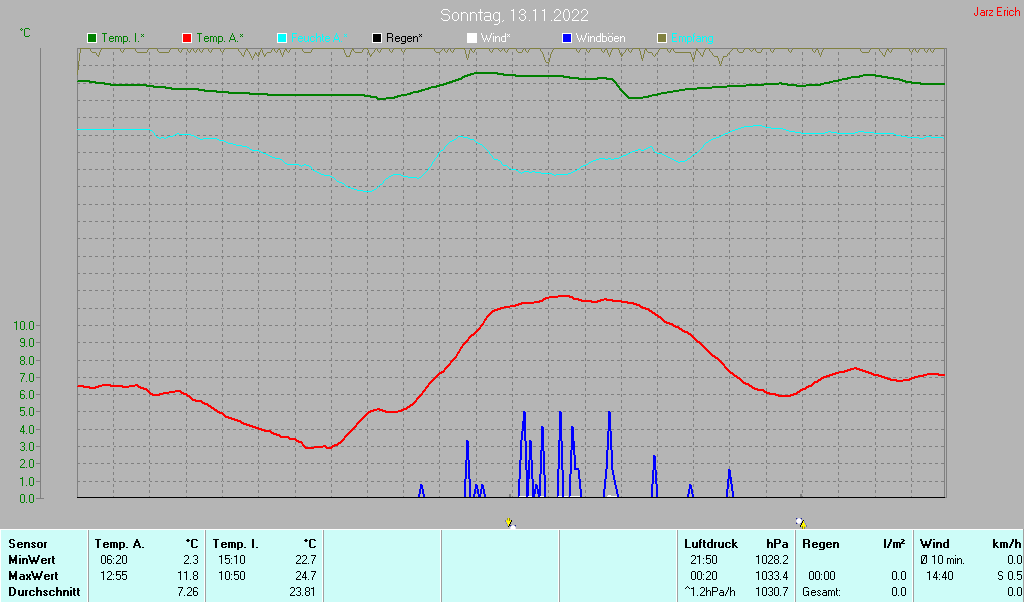
Task: Click the Regen* legend label
Action: coord(404,39)
